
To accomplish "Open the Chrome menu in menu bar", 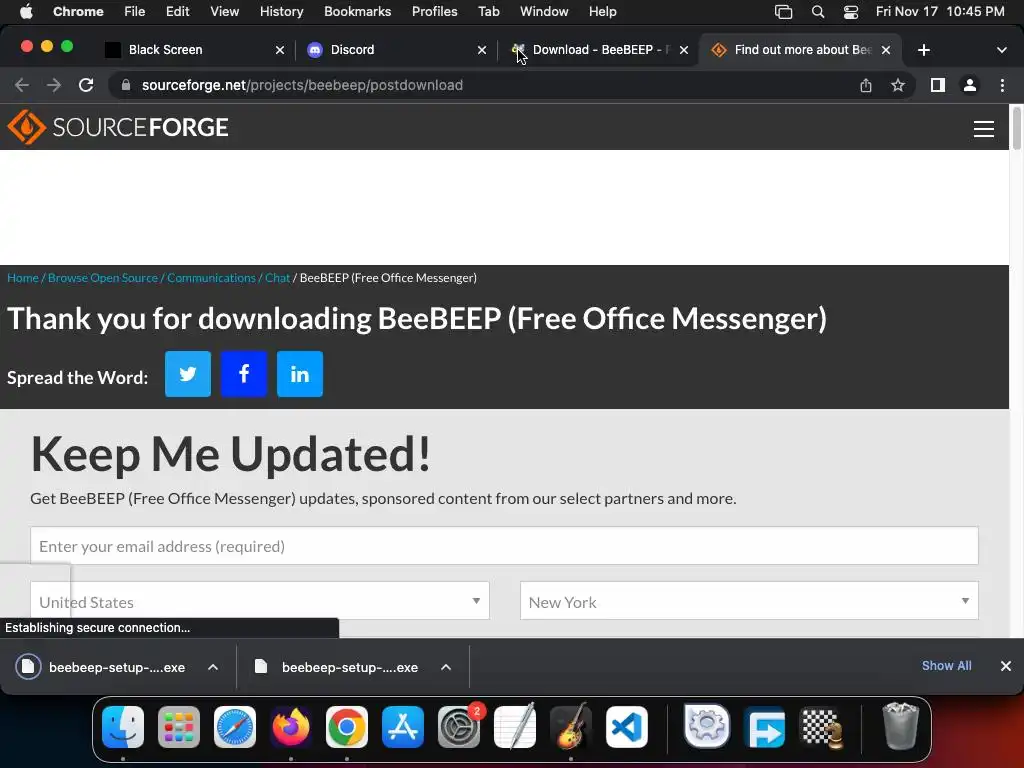I will coord(78,11).
